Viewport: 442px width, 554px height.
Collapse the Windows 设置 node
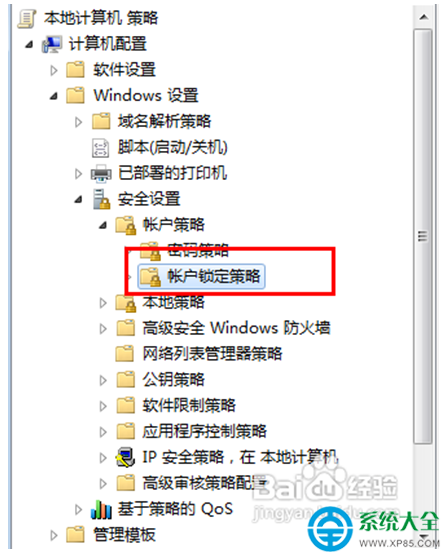pyautogui.click(x=54, y=96)
